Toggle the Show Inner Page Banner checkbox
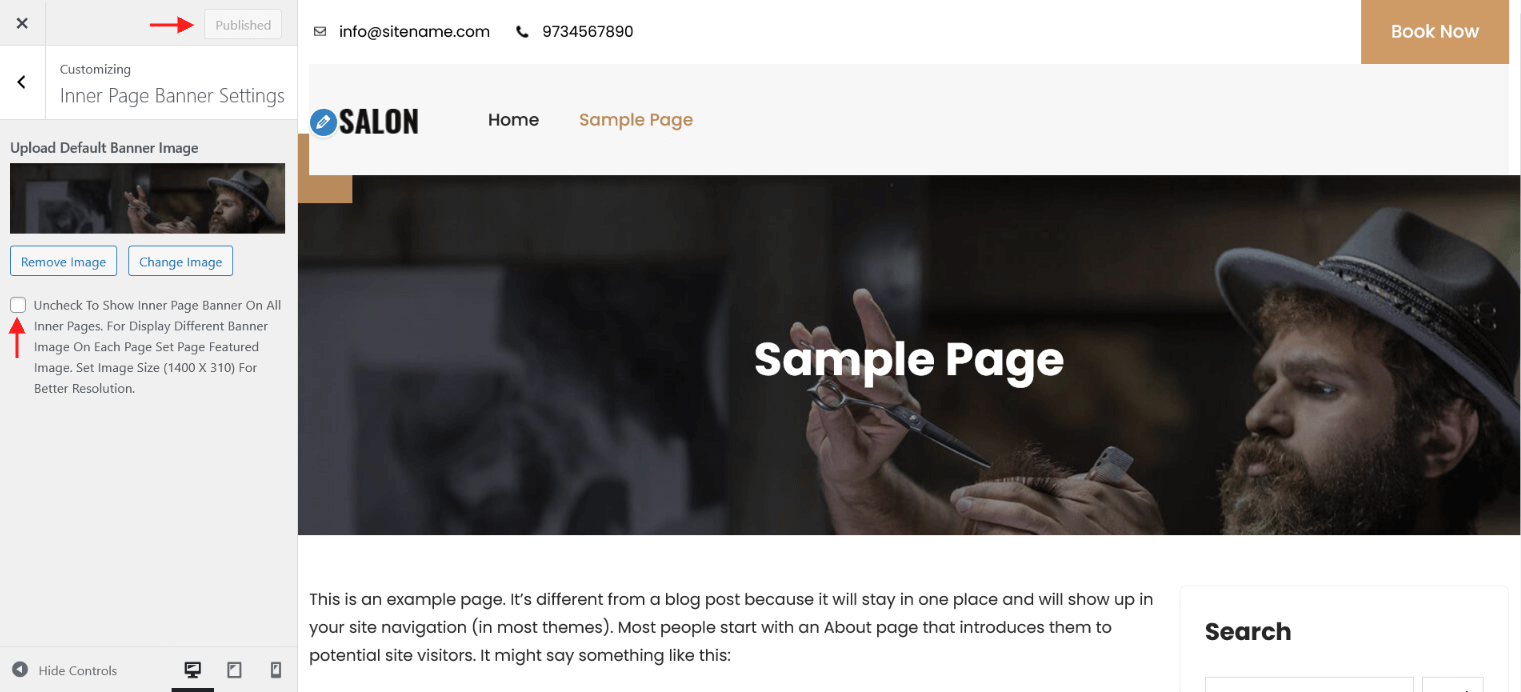This screenshot has width=1521, height=692. 18,305
